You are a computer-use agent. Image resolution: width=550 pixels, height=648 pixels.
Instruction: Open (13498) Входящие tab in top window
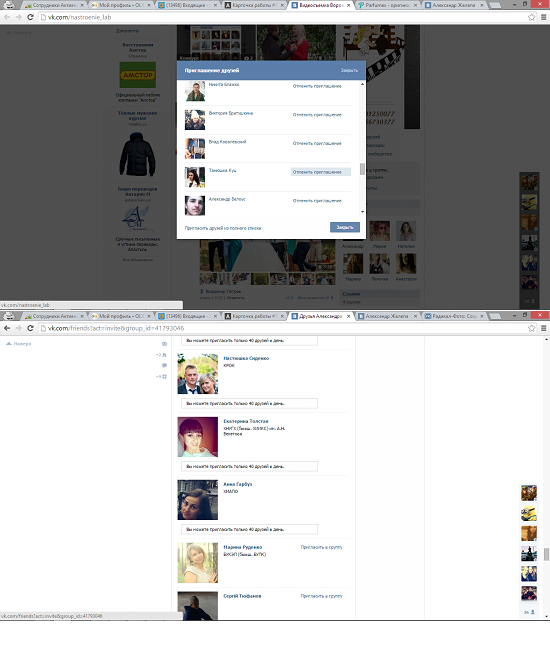click(187, 5)
